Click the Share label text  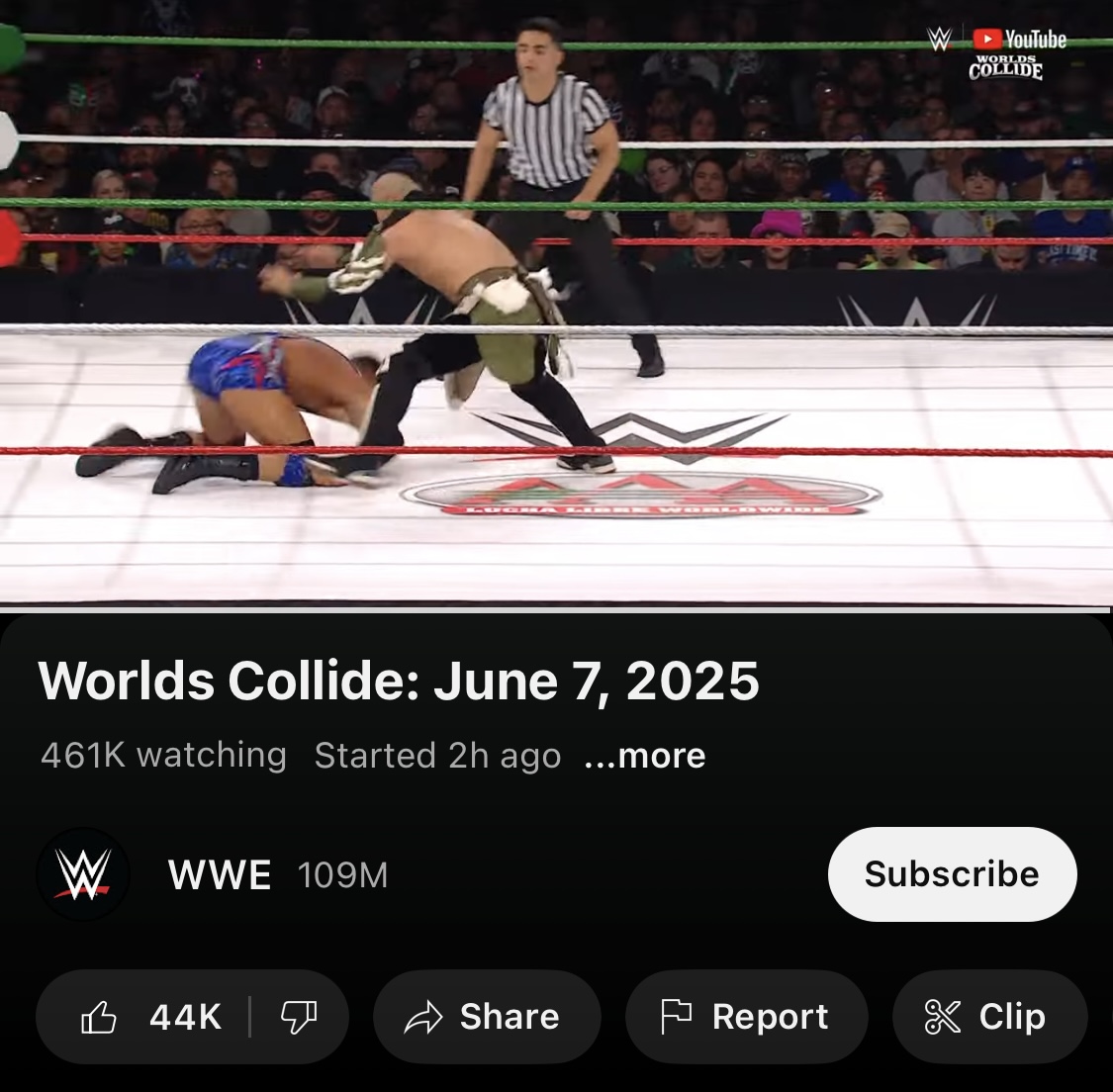click(510, 1017)
